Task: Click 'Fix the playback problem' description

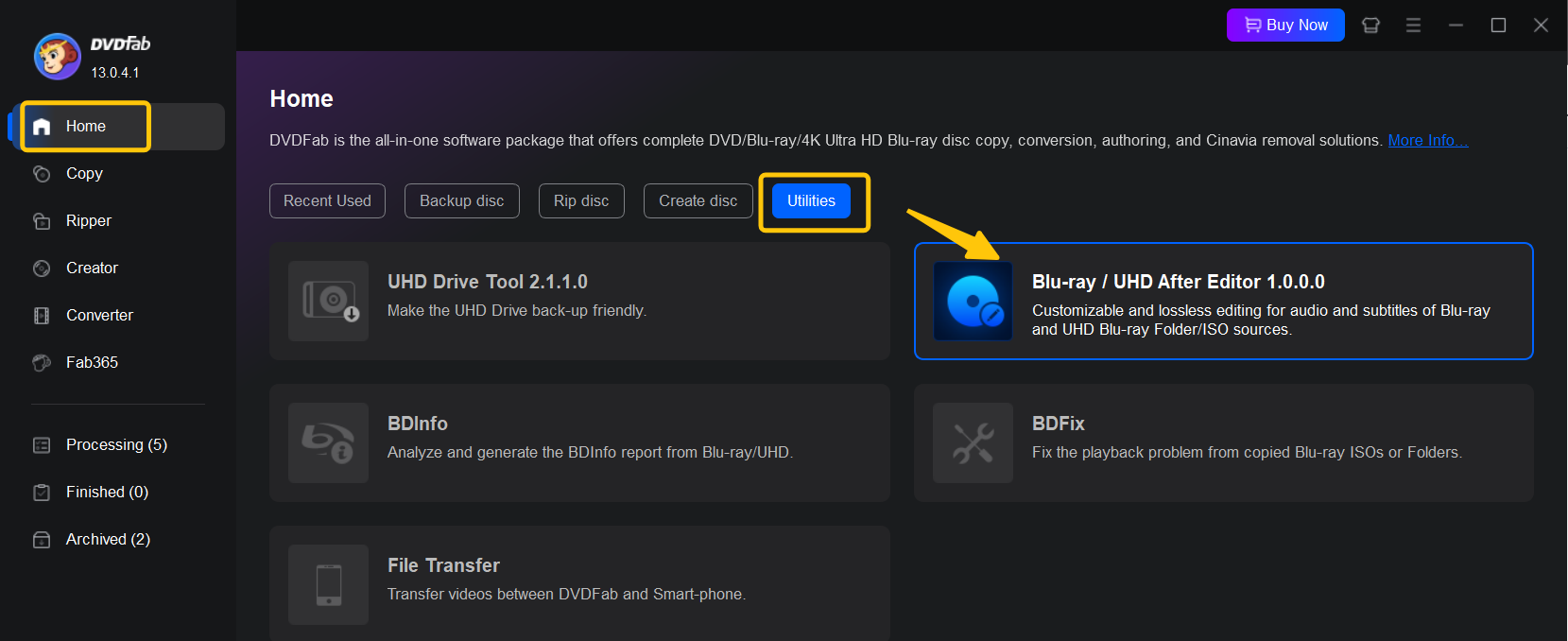Action: (1247, 453)
